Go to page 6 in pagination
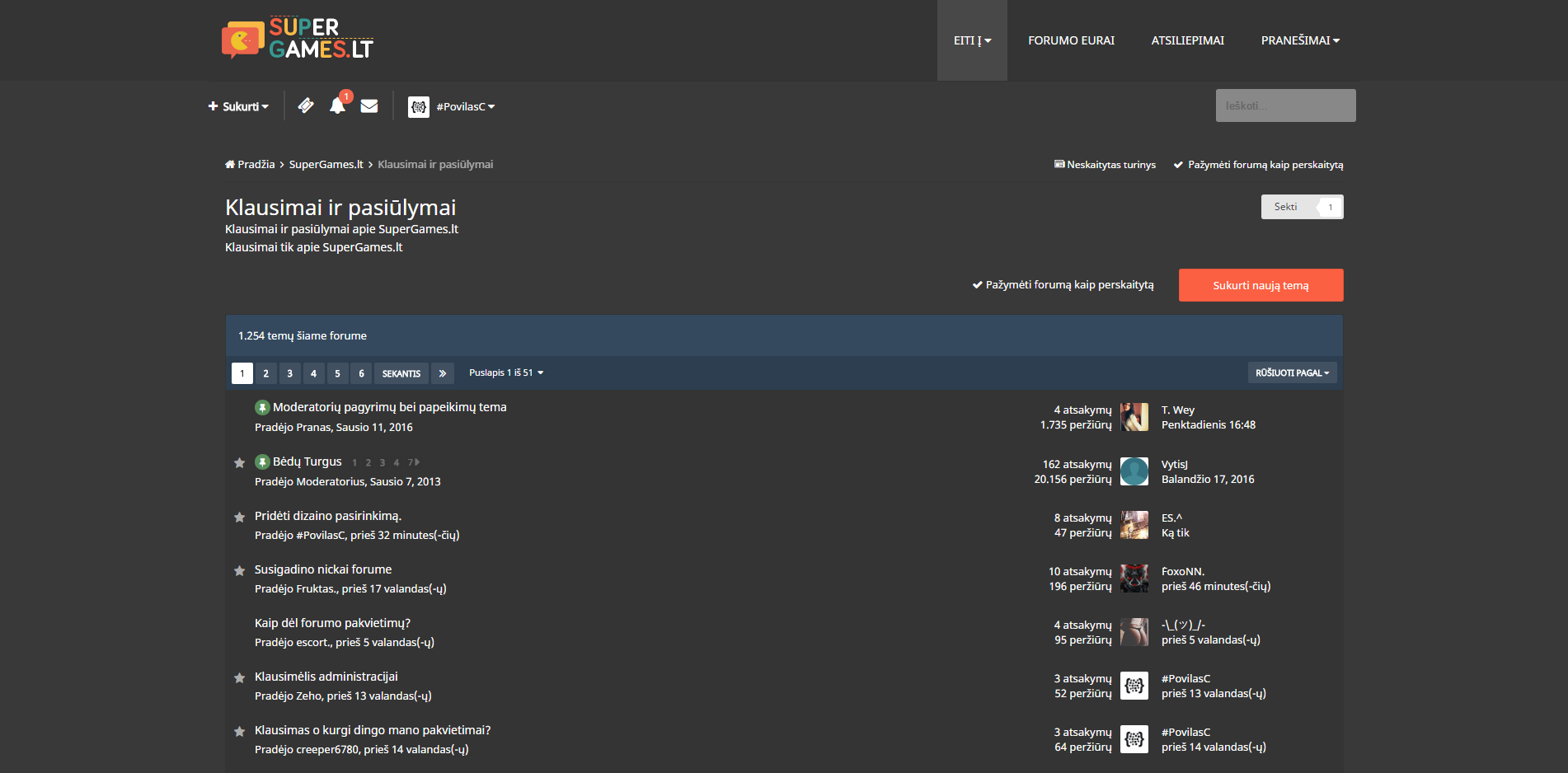The image size is (1568, 773). coord(361,373)
